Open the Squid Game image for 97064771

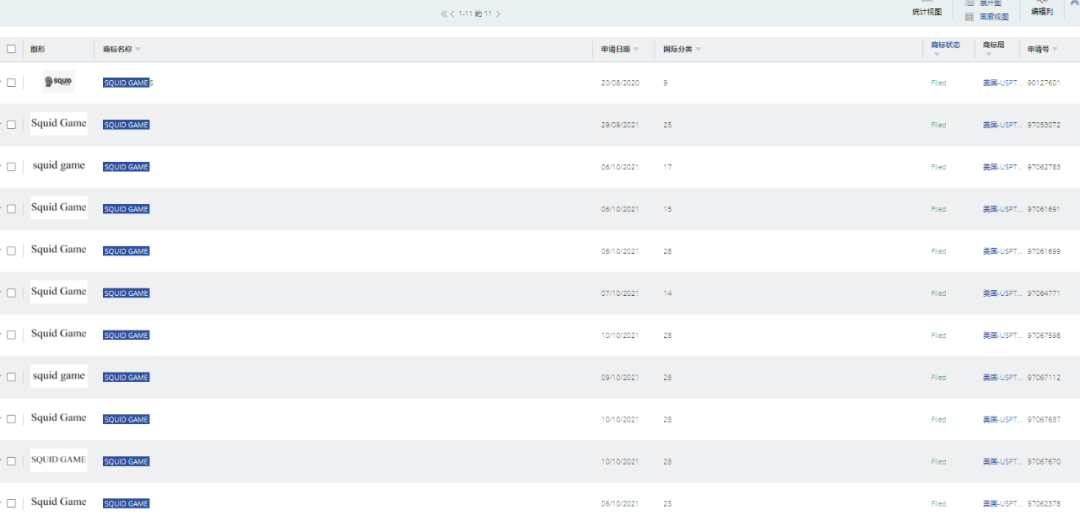(x=59, y=291)
